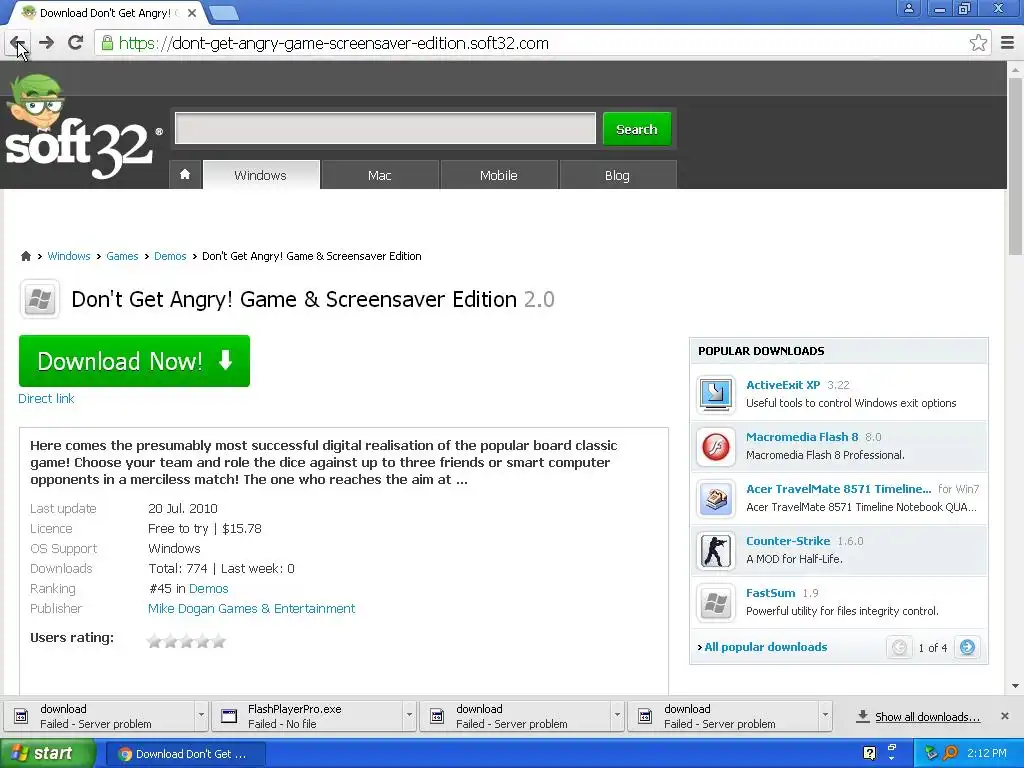Go to the soft32 home tab icon
Image resolution: width=1024 pixels, height=768 pixels.
coord(185,174)
